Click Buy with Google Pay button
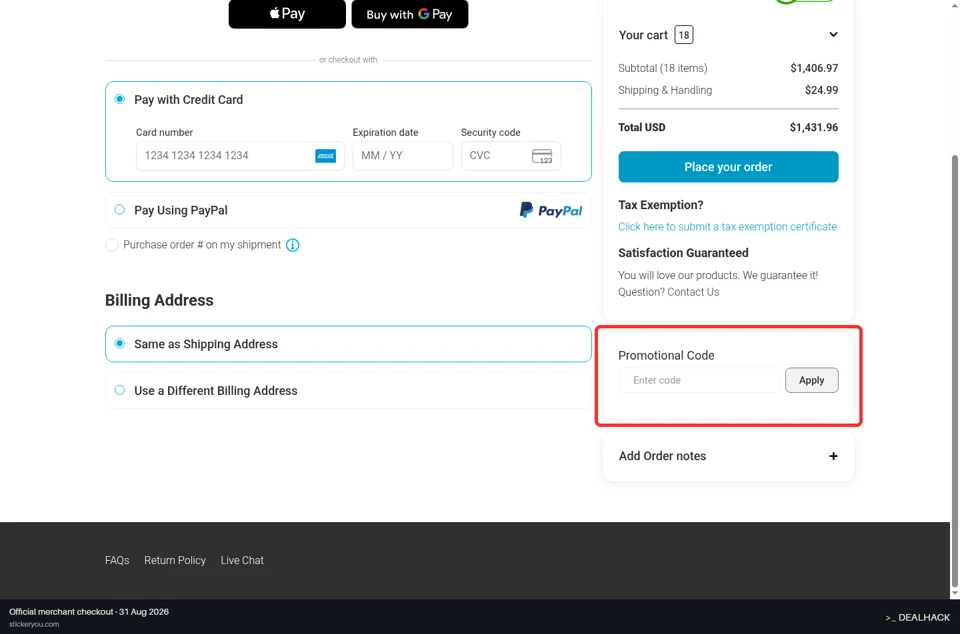 pyautogui.click(x=410, y=13)
